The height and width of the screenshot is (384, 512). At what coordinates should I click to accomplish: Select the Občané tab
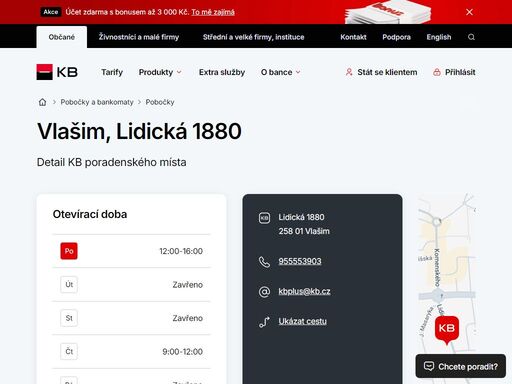coord(62,37)
